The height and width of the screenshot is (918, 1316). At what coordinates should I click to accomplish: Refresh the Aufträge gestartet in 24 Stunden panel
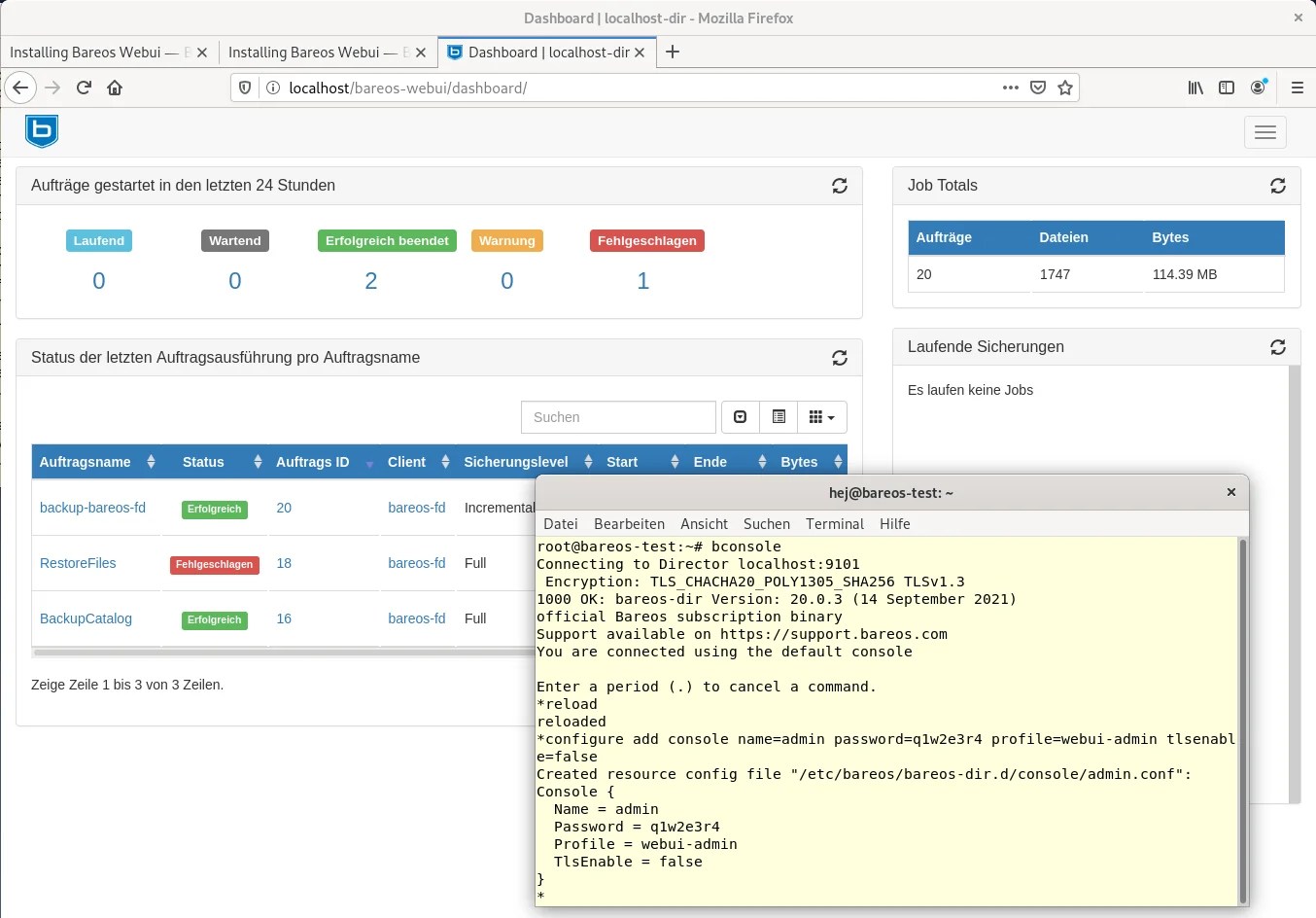[840, 186]
